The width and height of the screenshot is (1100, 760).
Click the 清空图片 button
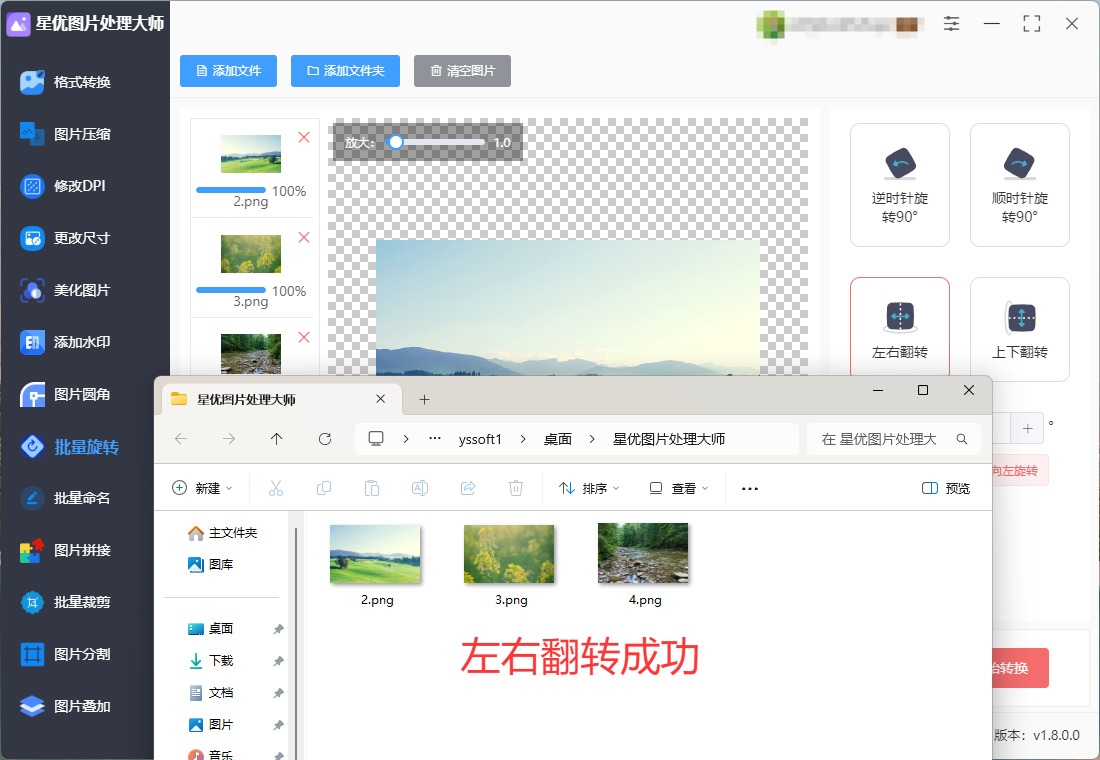tap(462, 71)
